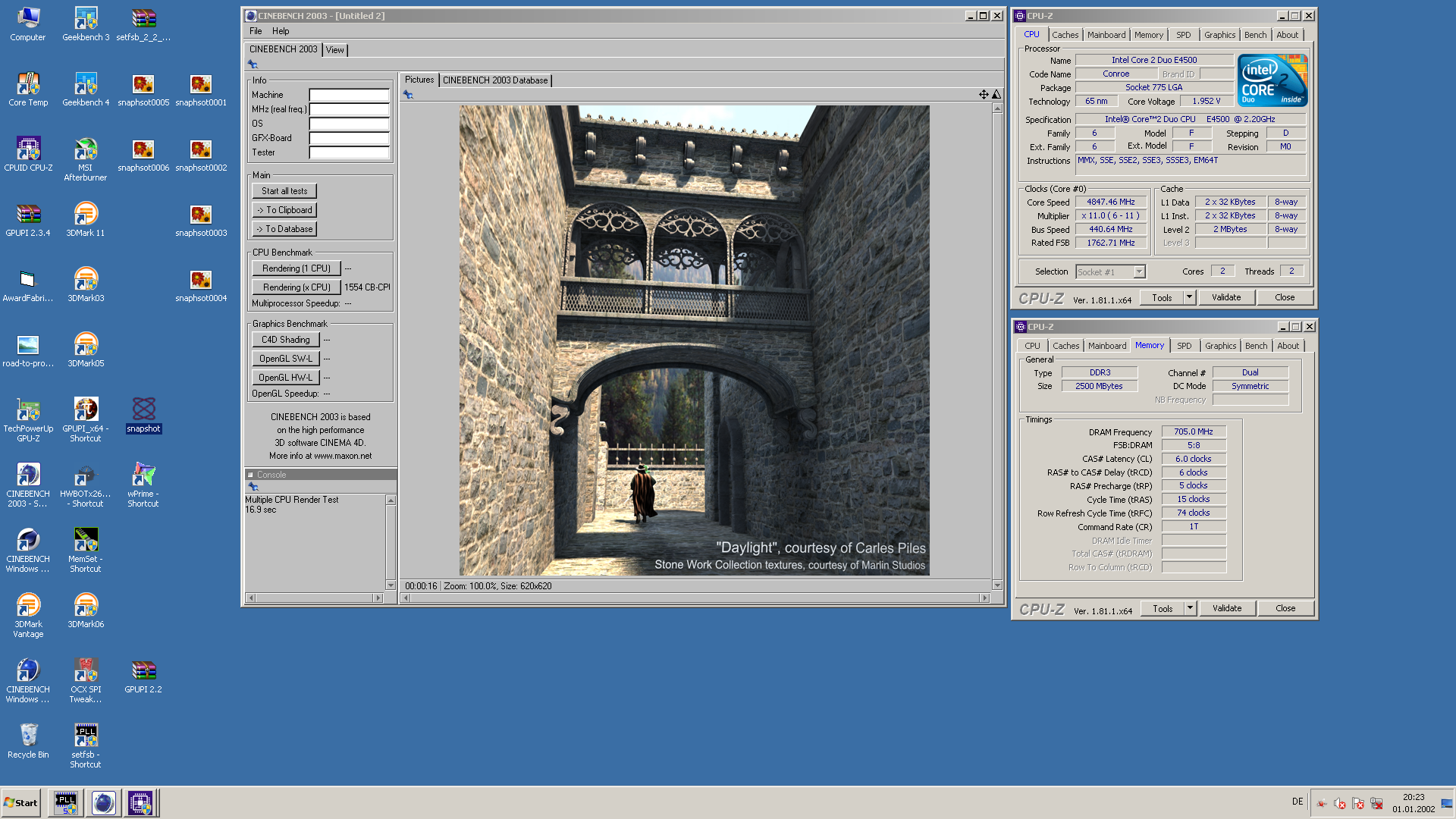Run the OpenGL HW-L benchmark
Viewport: 1456px width, 819px height.
(286, 378)
